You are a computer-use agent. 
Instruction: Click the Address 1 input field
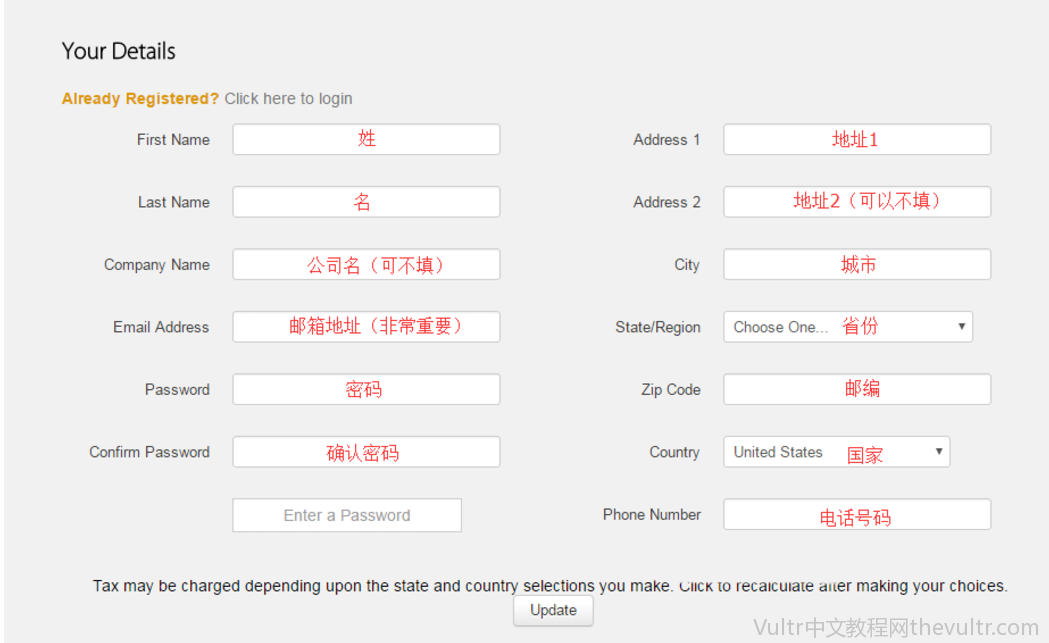point(857,140)
